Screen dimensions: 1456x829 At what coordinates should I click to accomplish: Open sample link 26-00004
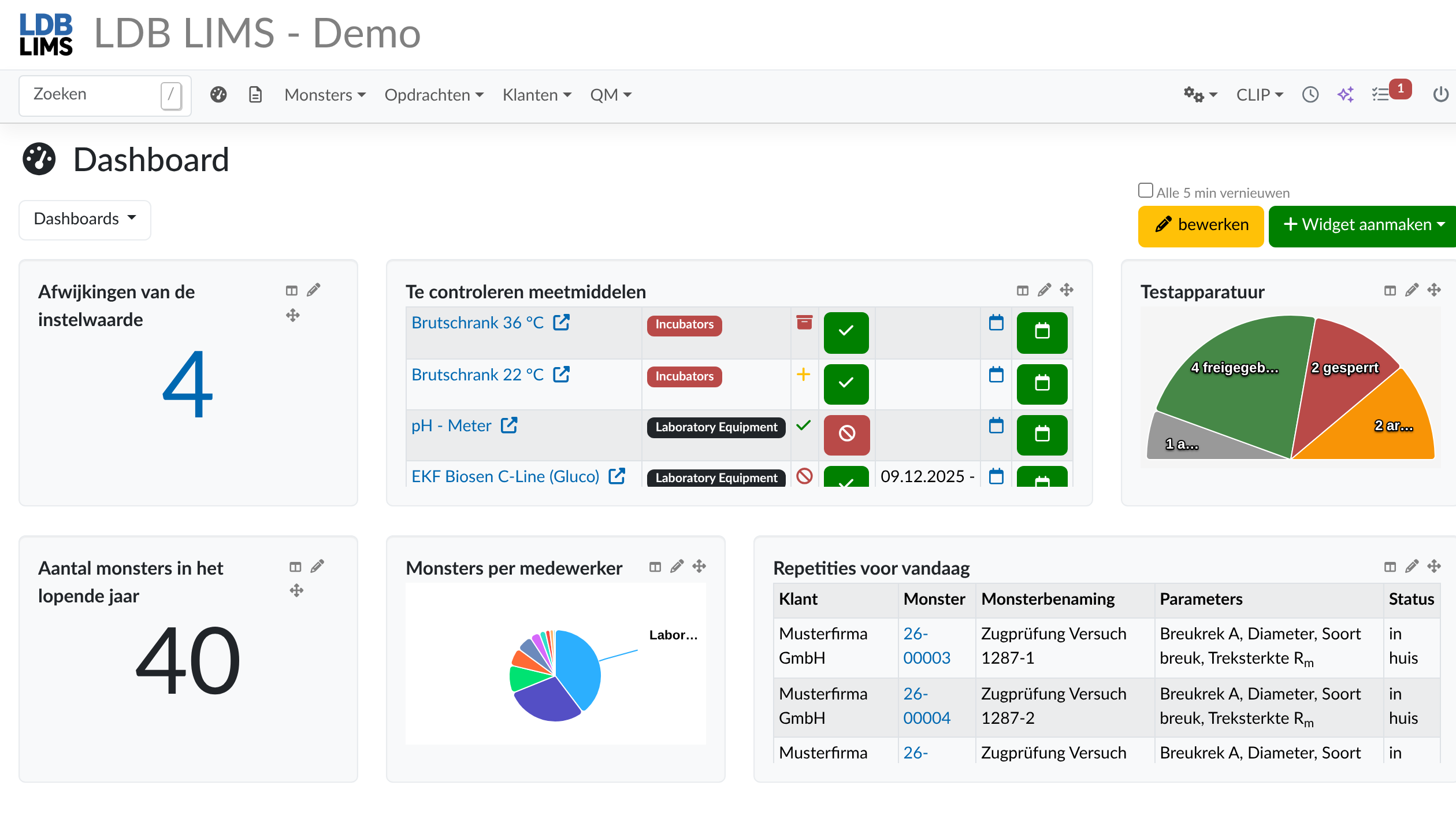[x=927, y=706]
